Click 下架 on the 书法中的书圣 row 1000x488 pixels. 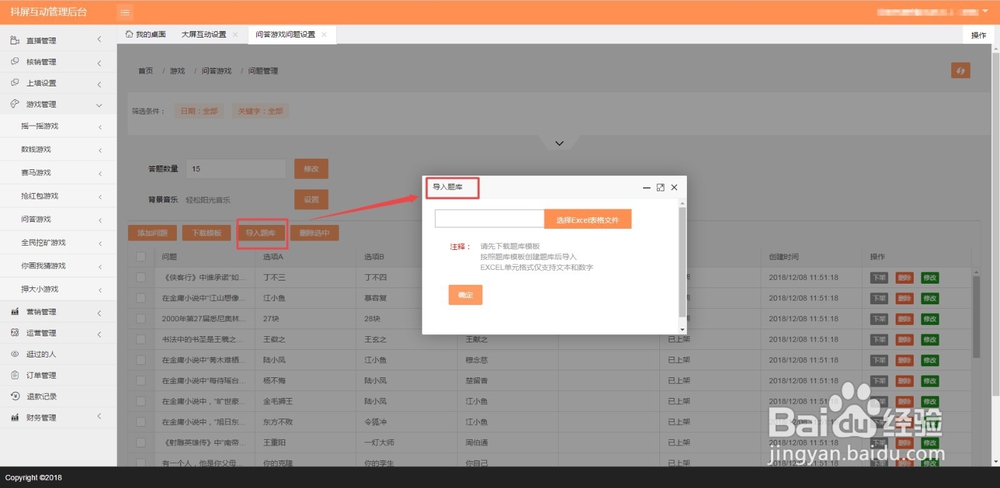click(x=879, y=339)
